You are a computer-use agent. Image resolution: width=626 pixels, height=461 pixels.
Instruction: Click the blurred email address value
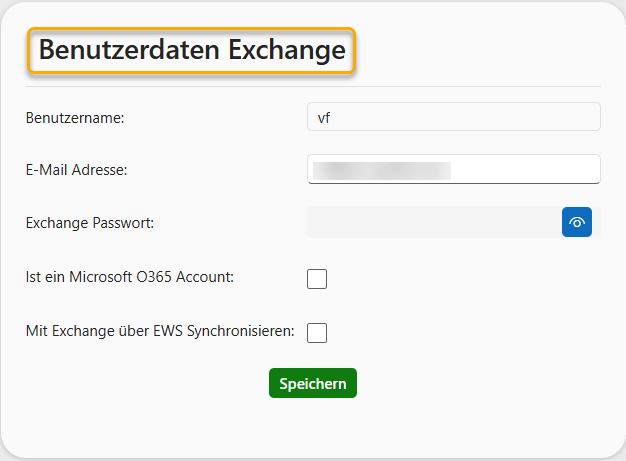pyautogui.click(x=381, y=171)
